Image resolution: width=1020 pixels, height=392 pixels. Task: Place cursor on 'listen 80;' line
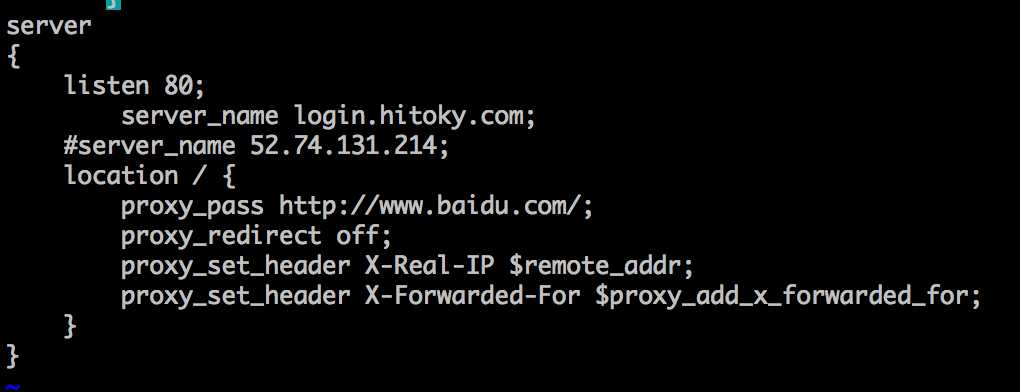135,85
